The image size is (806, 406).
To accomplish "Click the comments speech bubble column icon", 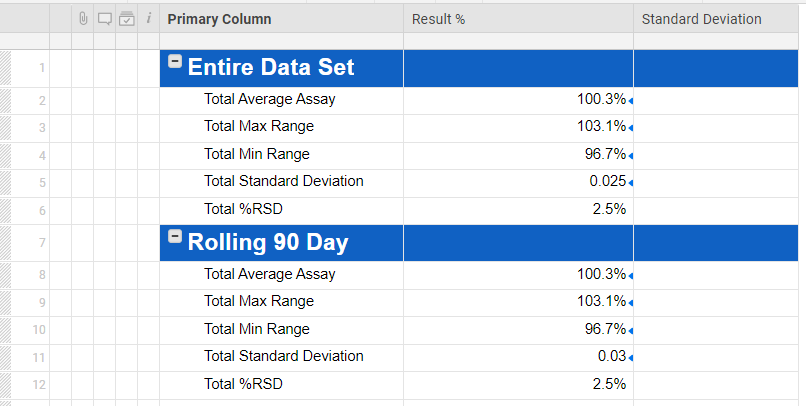I will [x=104, y=19].
